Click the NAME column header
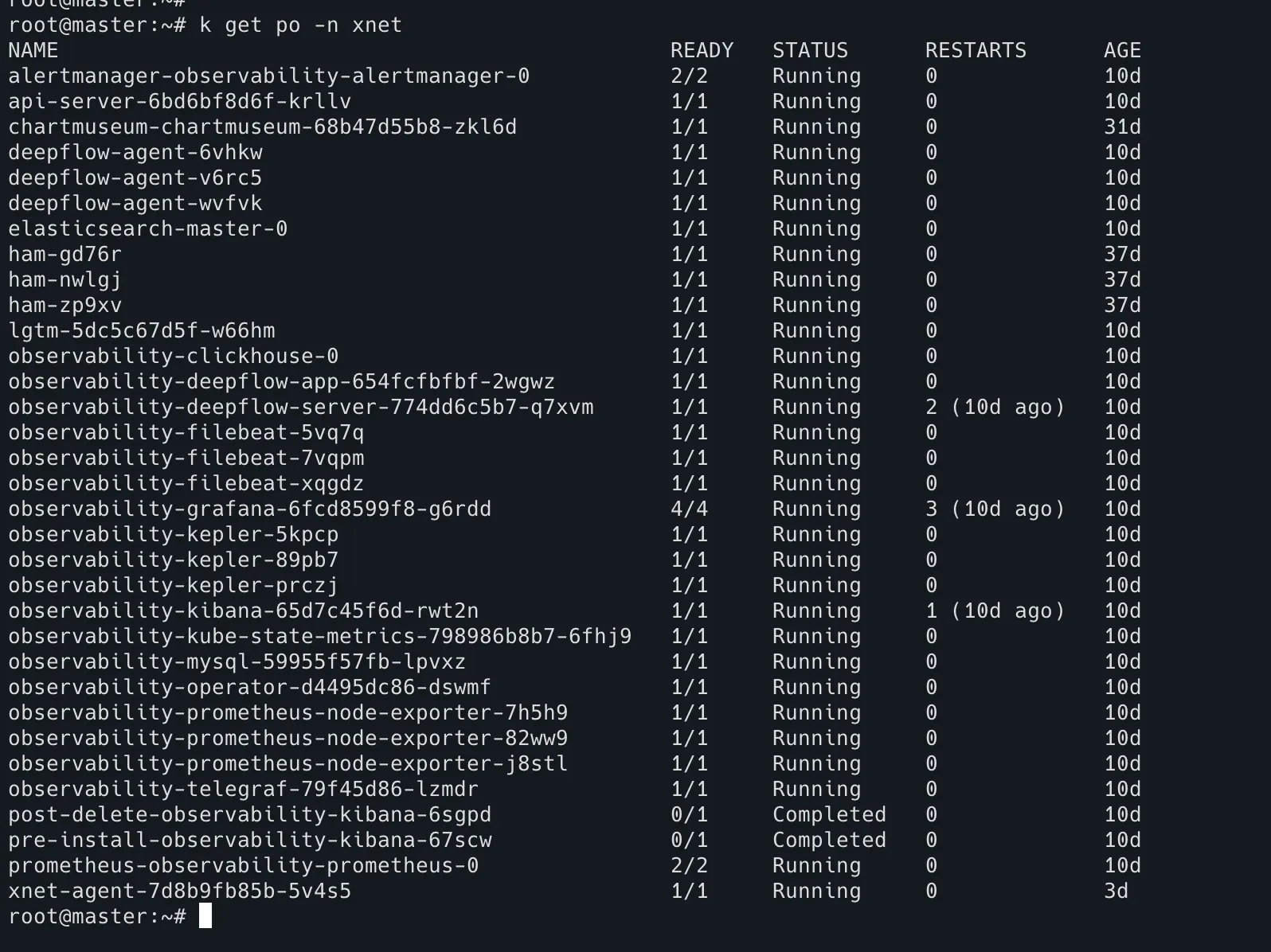1271x952 pixels. tap(33, 50)
